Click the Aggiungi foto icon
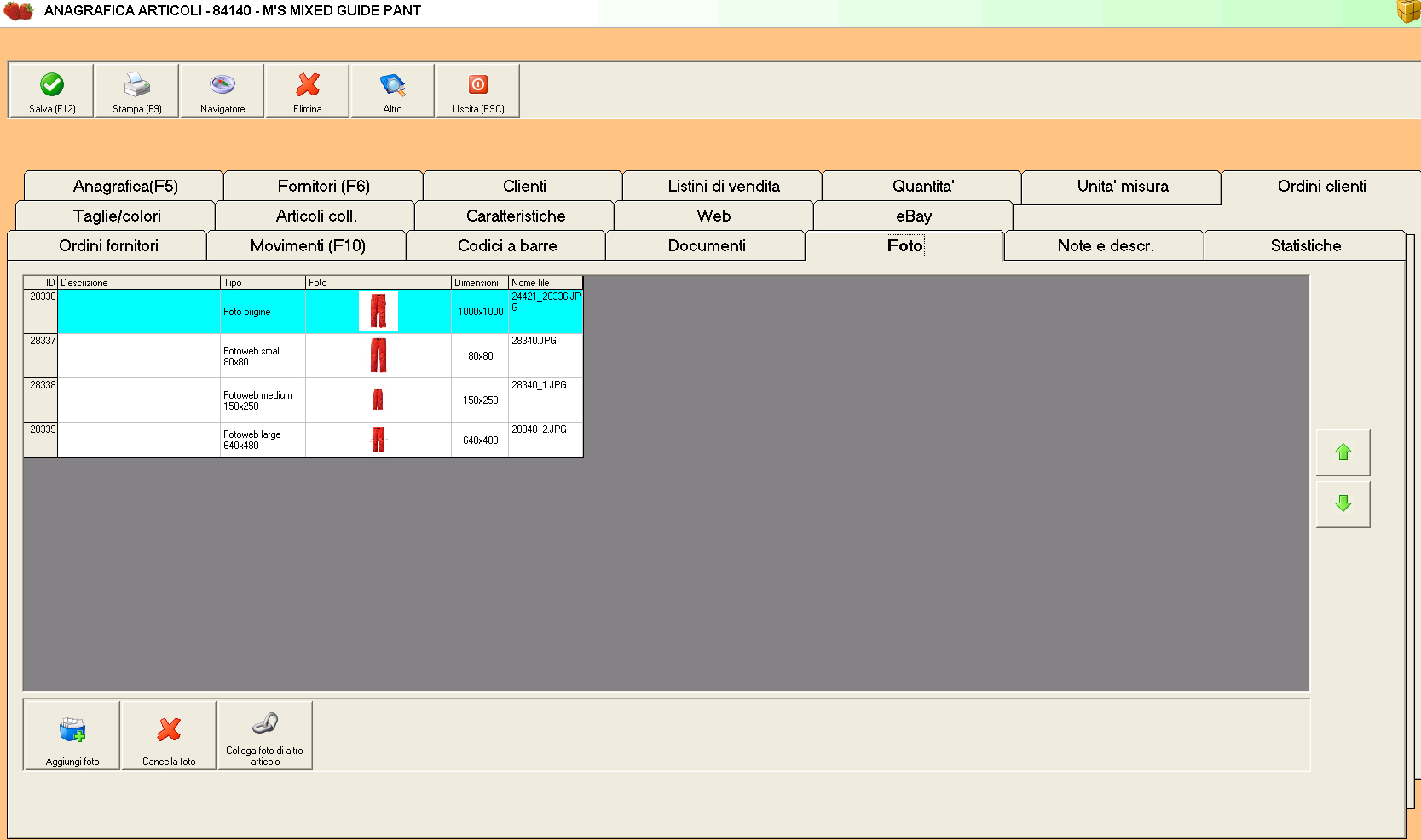 click(72, 729)
